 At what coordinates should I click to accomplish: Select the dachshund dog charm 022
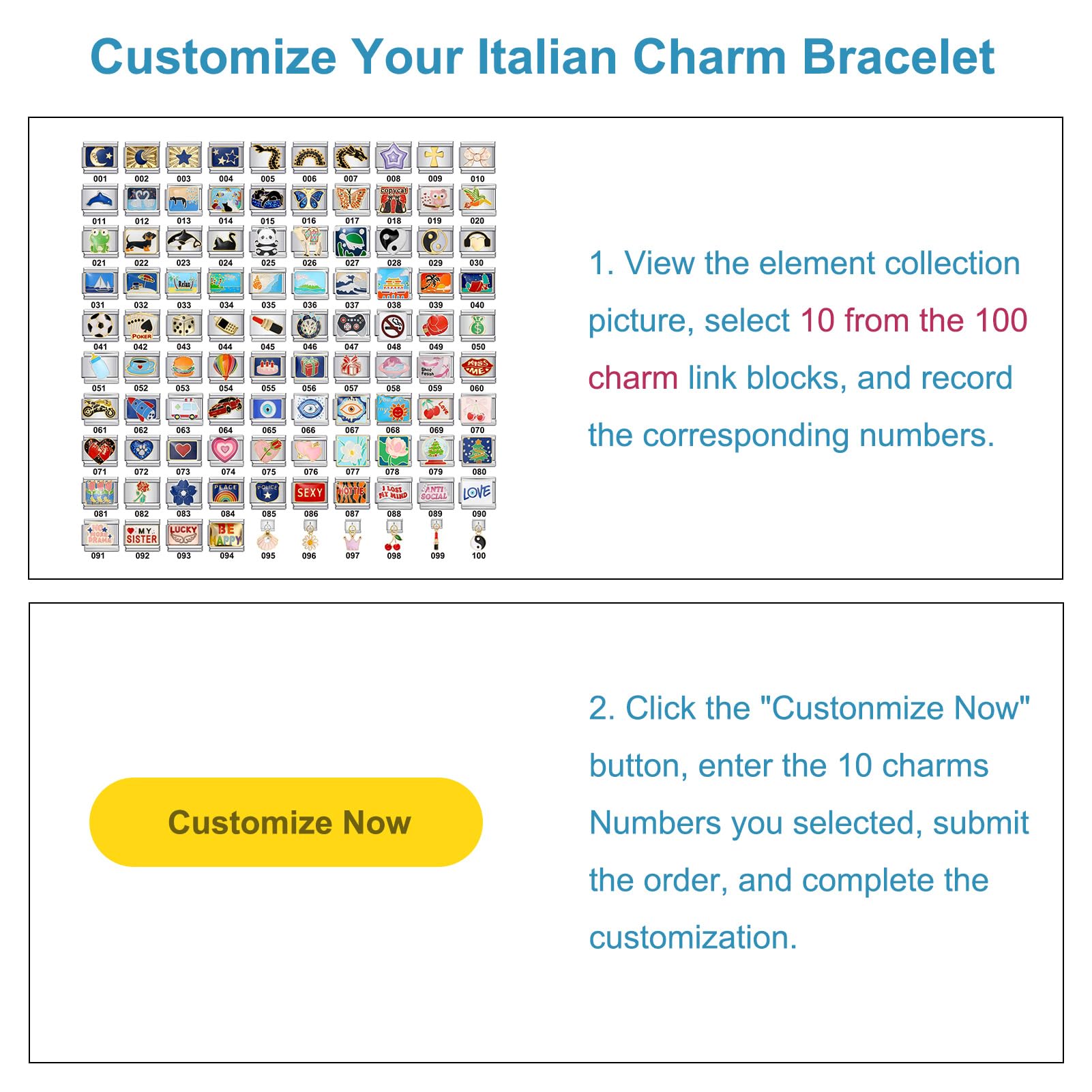tap(141, 242)
